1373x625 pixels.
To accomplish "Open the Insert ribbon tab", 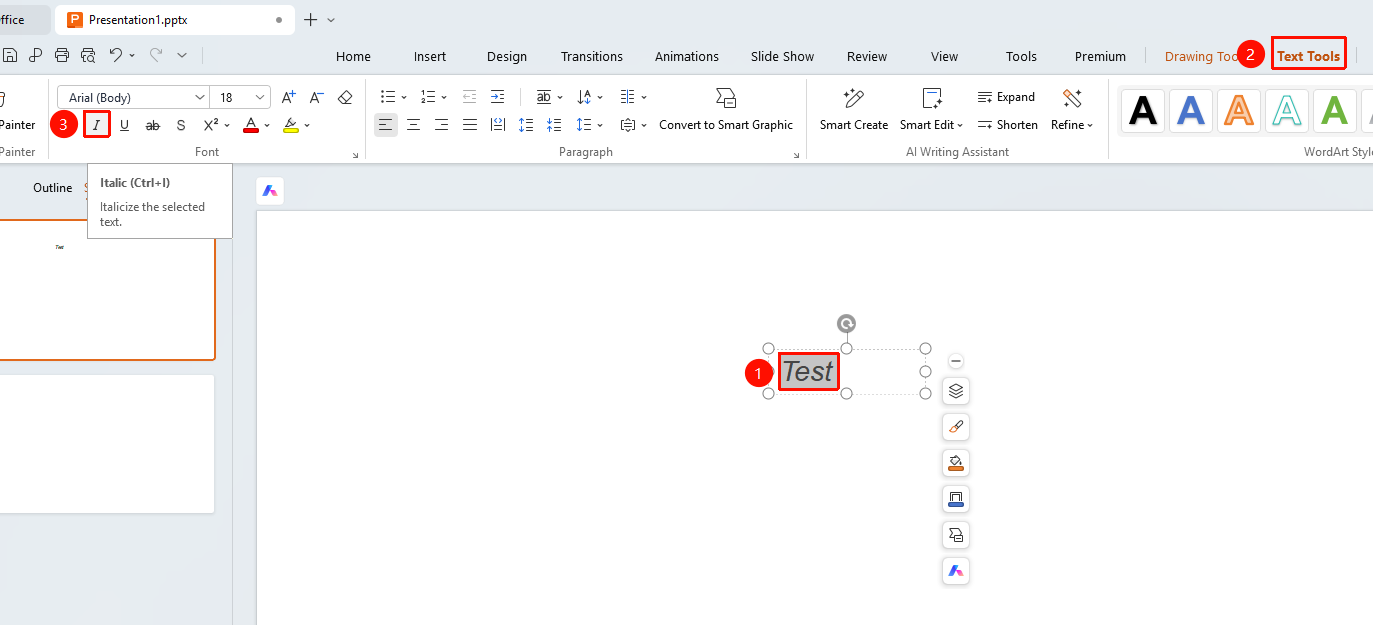I will tap(430, 56).
